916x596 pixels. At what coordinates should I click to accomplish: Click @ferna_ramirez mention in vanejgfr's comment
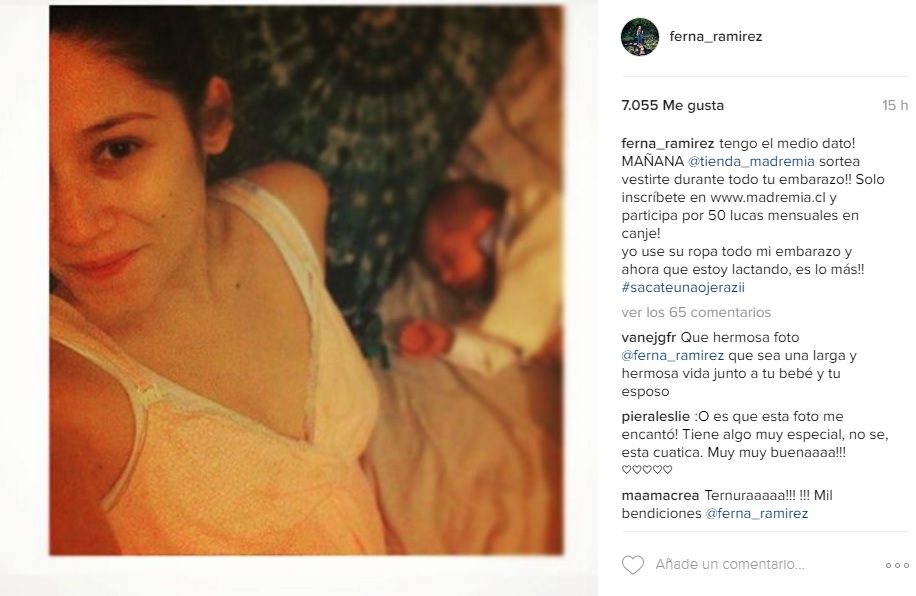coord(672,355)
